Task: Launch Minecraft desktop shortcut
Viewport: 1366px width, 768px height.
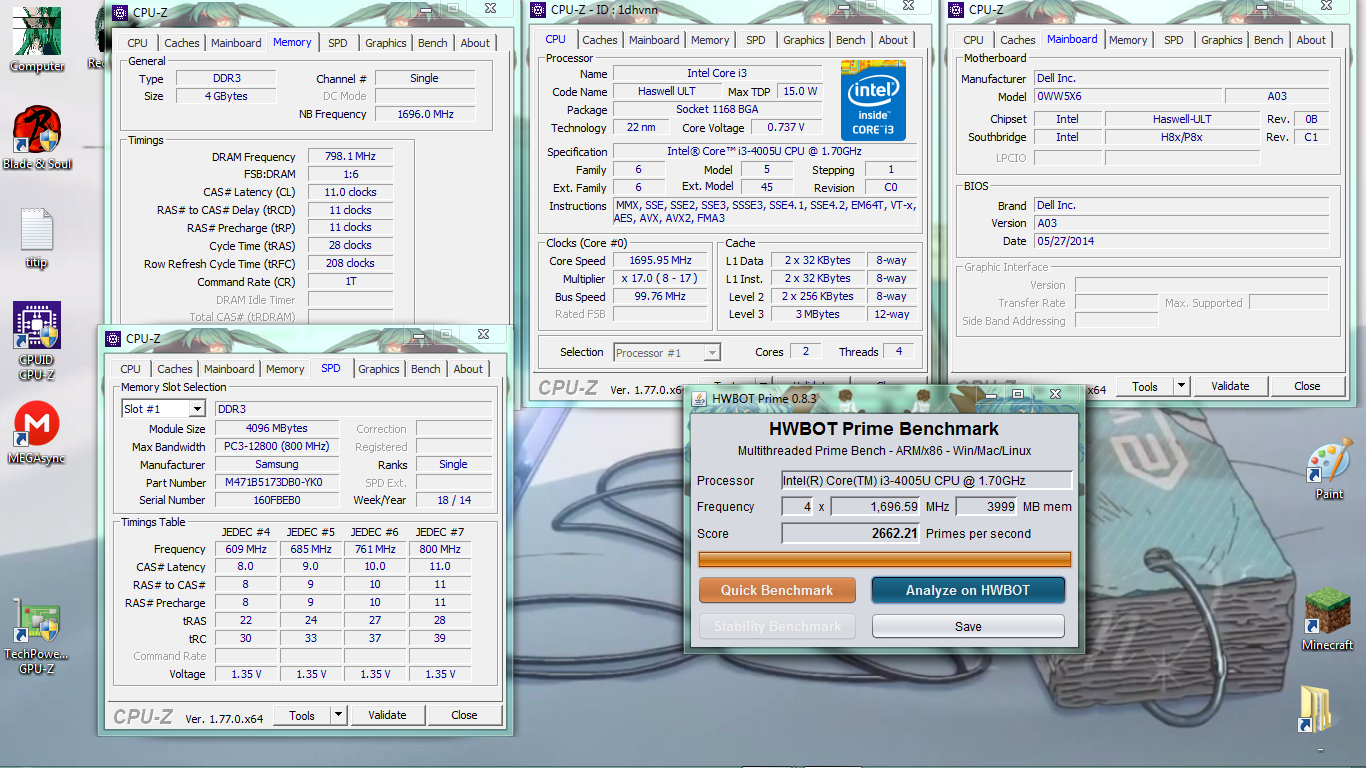Action: pos(1328,620)
